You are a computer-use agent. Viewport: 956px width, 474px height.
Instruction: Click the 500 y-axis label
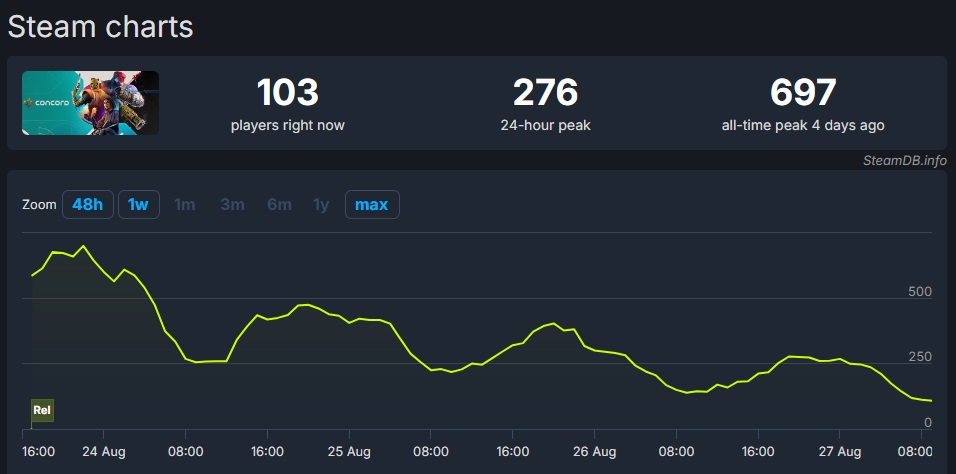tap(920, 292)
